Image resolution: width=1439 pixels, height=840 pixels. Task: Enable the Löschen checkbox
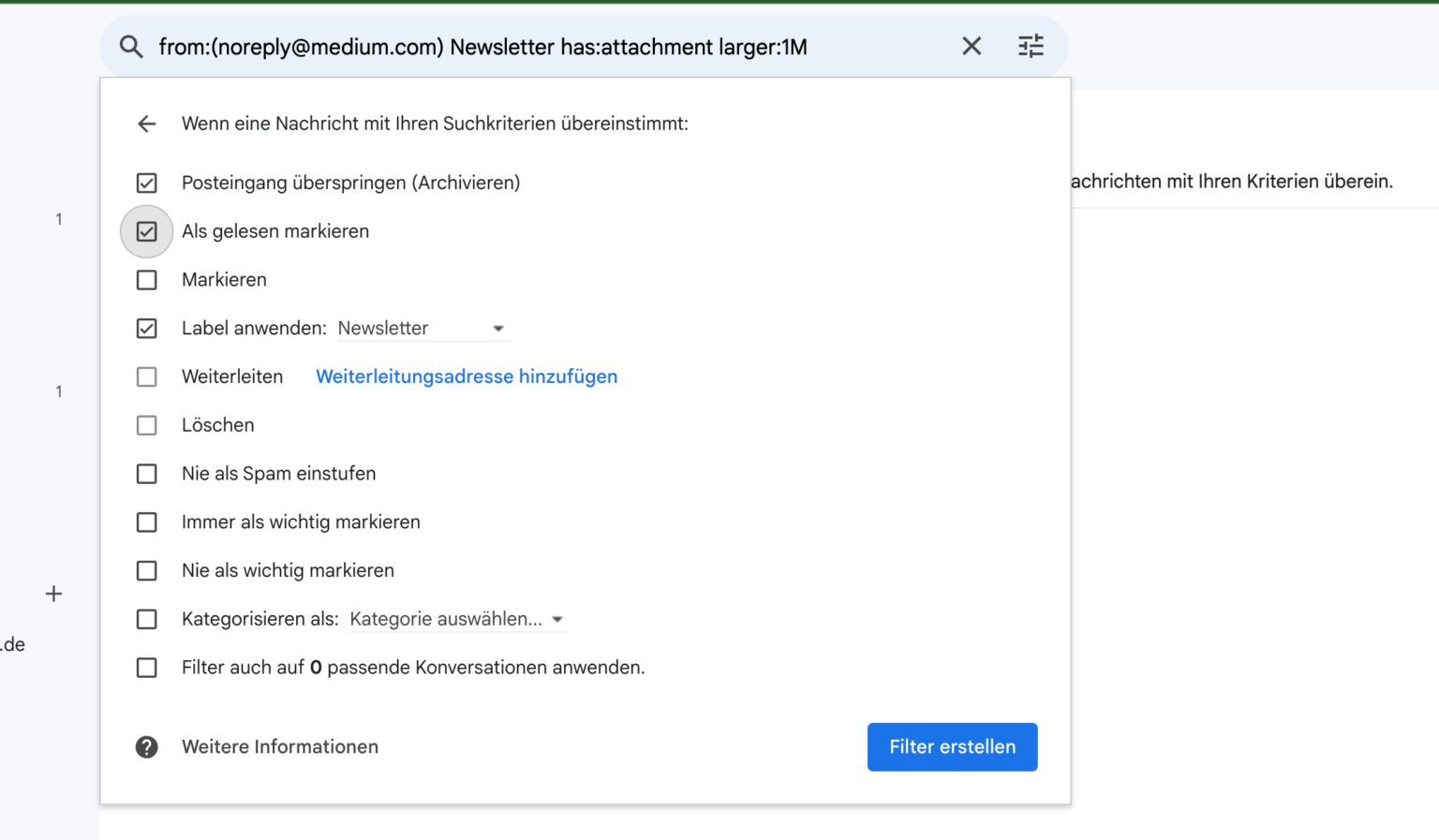pos(146,425)
